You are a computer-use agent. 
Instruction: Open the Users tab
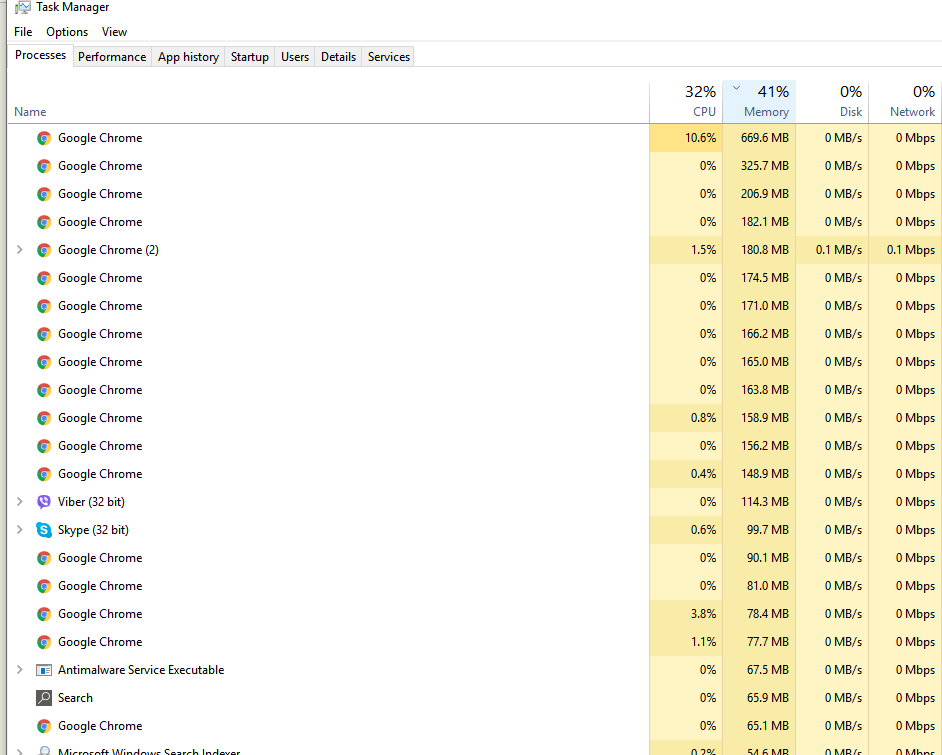294,57
